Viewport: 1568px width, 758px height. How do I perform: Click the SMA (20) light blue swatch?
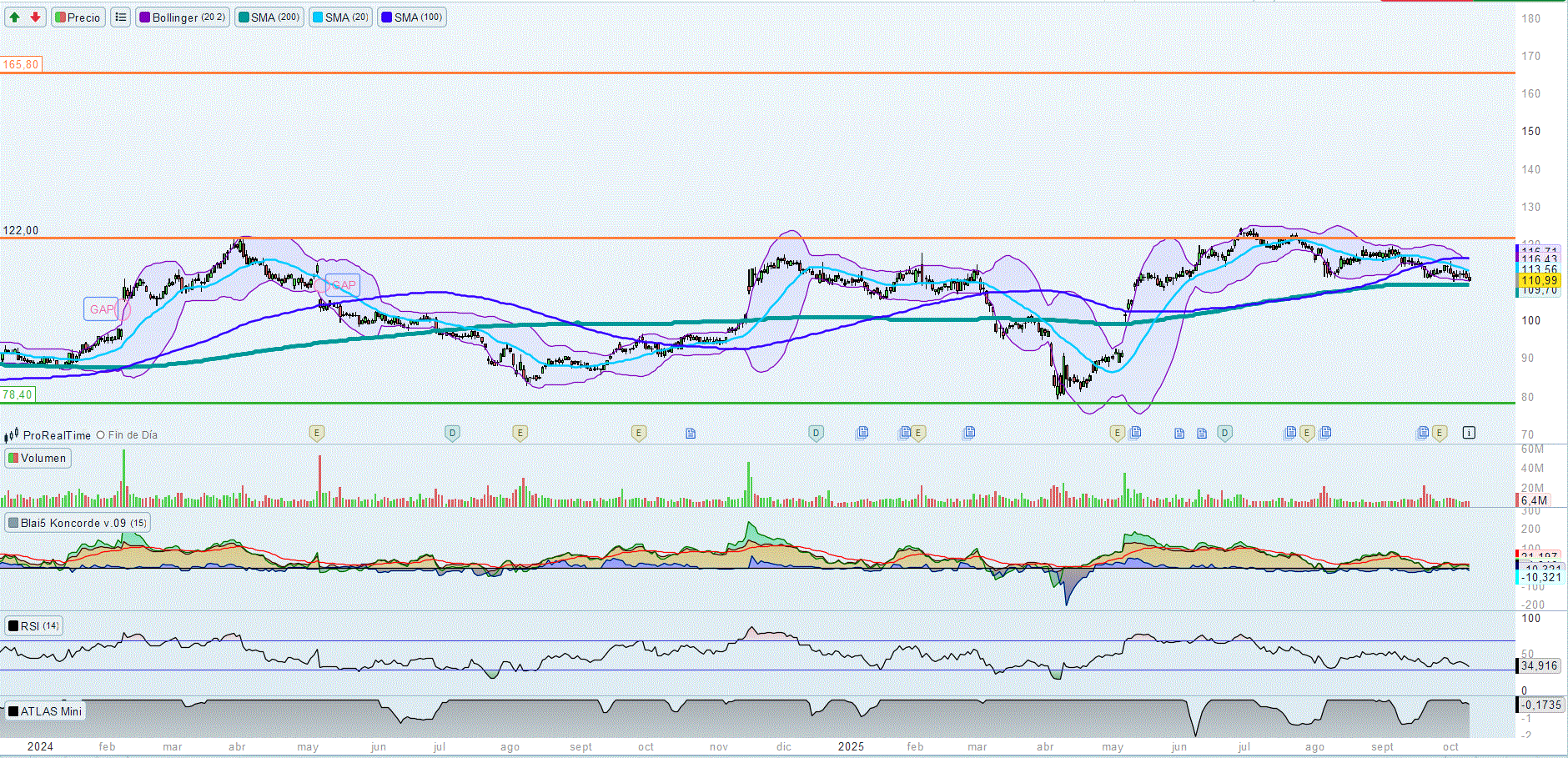click(x=318, y=18)
